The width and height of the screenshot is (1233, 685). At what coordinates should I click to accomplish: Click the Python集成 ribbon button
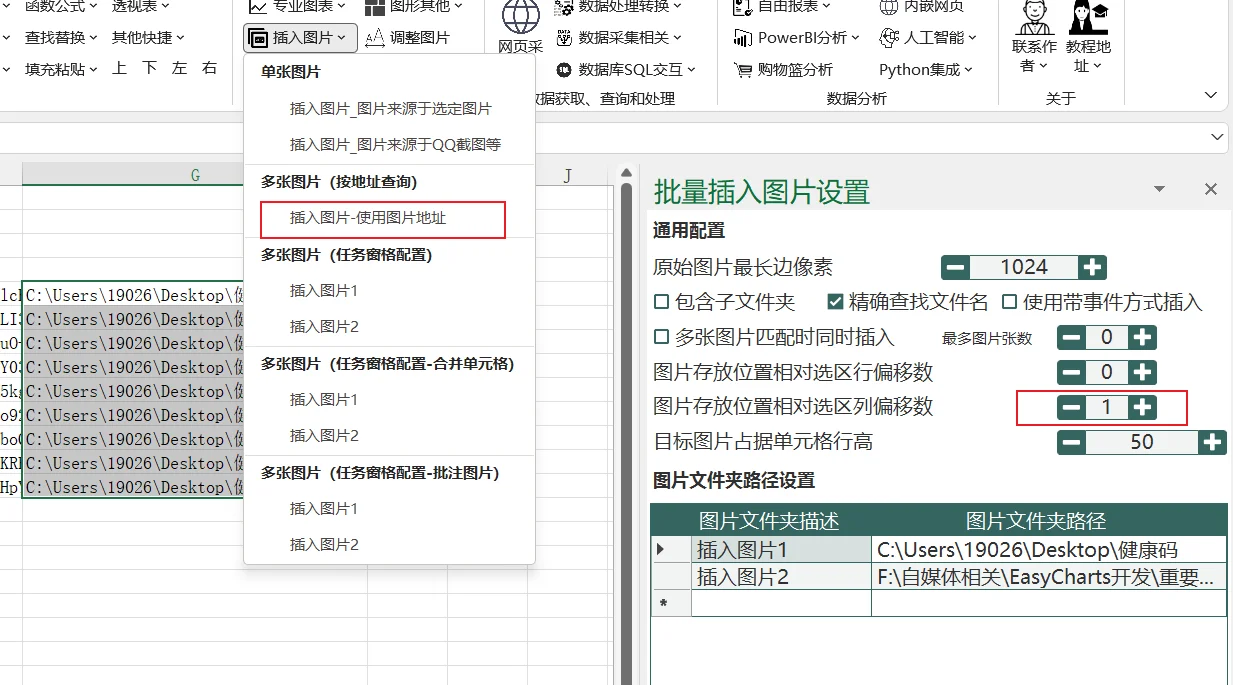coord(927,70)
